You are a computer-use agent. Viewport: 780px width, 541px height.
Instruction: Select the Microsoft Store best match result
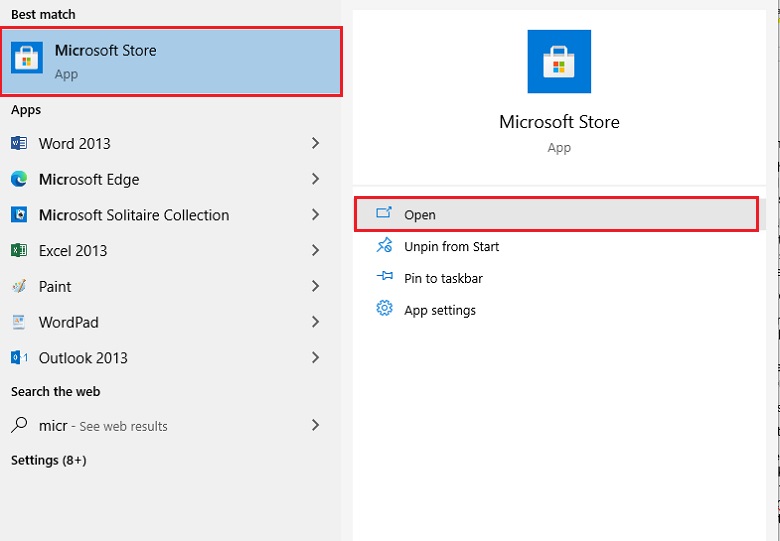point(171,62)
